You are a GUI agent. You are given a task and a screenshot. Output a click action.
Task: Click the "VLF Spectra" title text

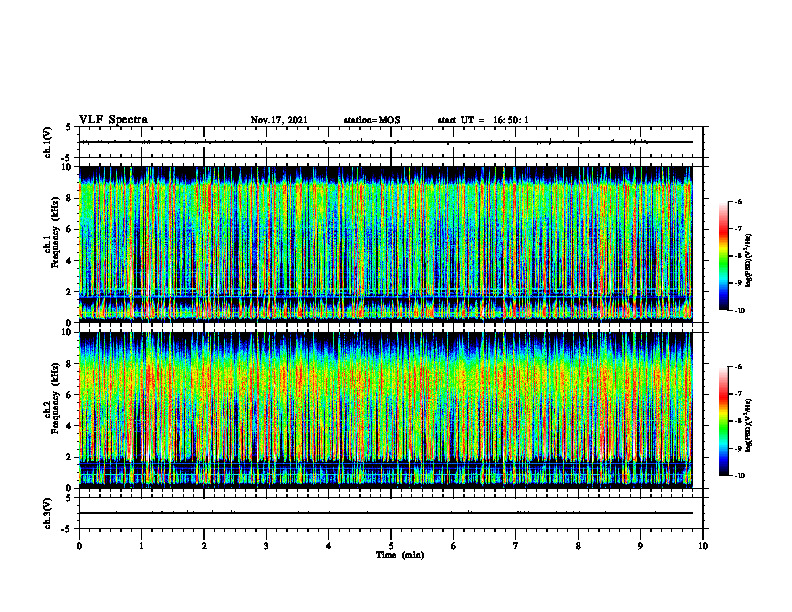point(113,120)
